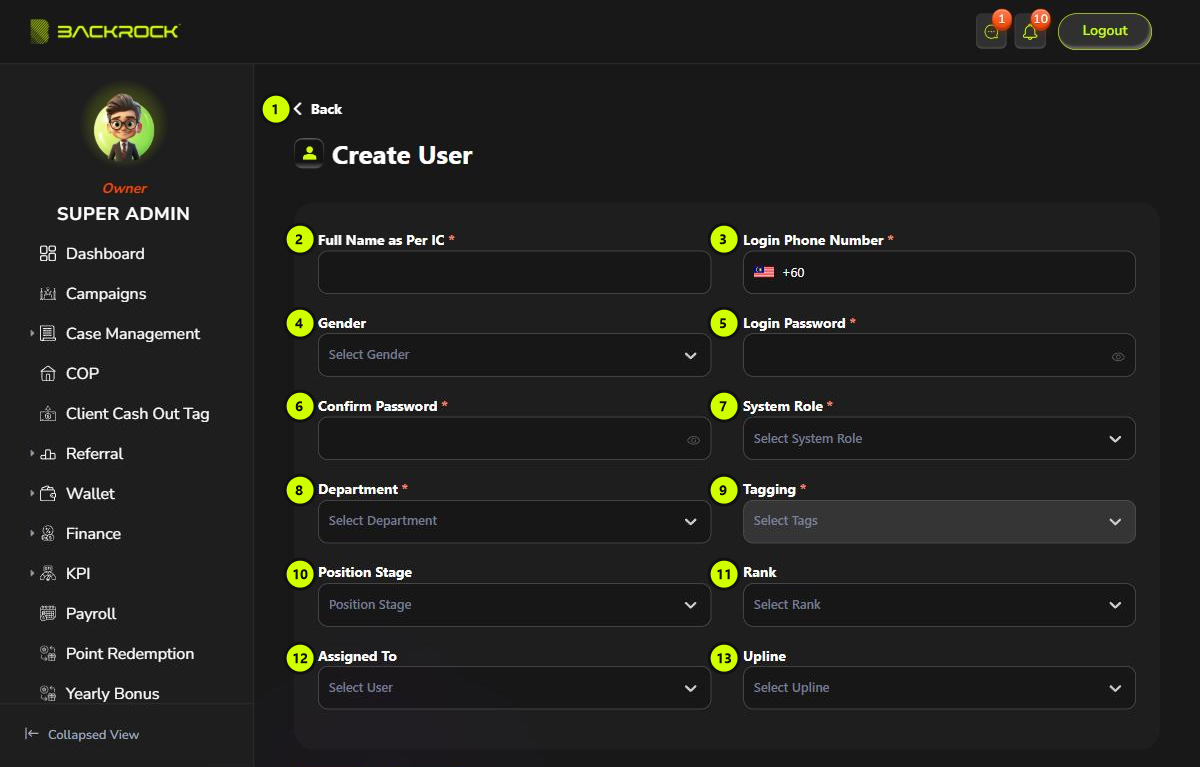Click the Campaigns icon in sidebar
This screenshot has height=767, width=1200.
47,294
